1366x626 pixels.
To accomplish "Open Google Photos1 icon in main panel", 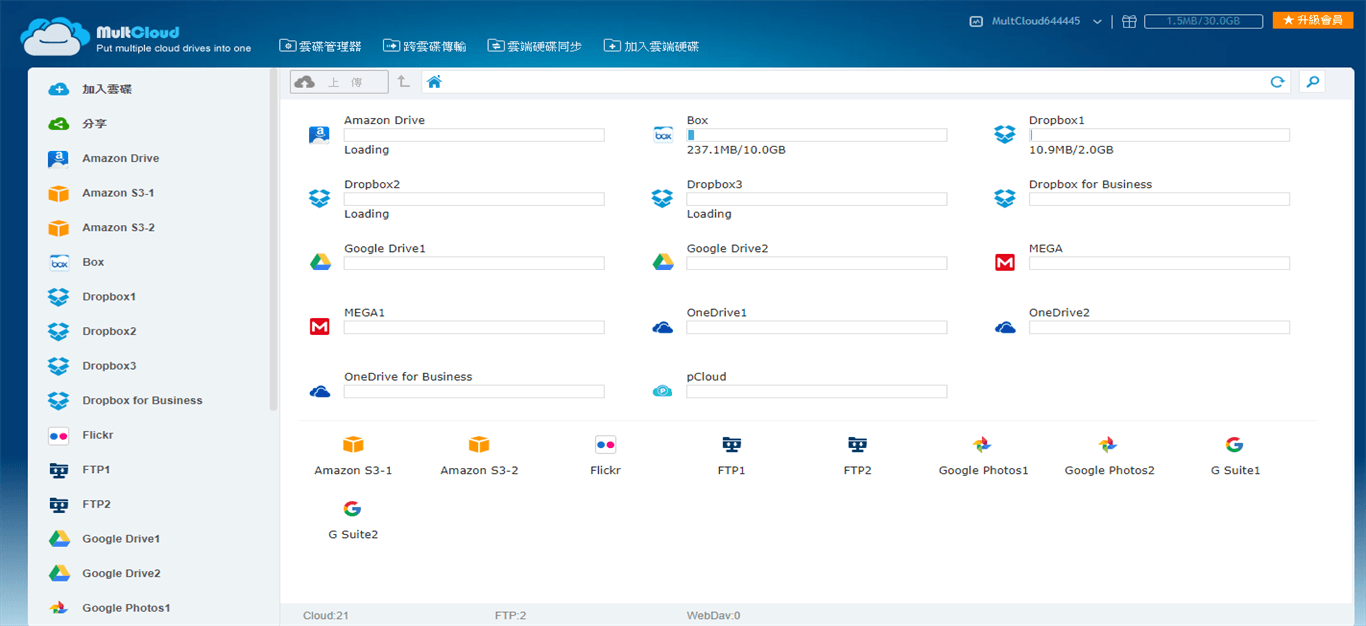I will point(982,445).
